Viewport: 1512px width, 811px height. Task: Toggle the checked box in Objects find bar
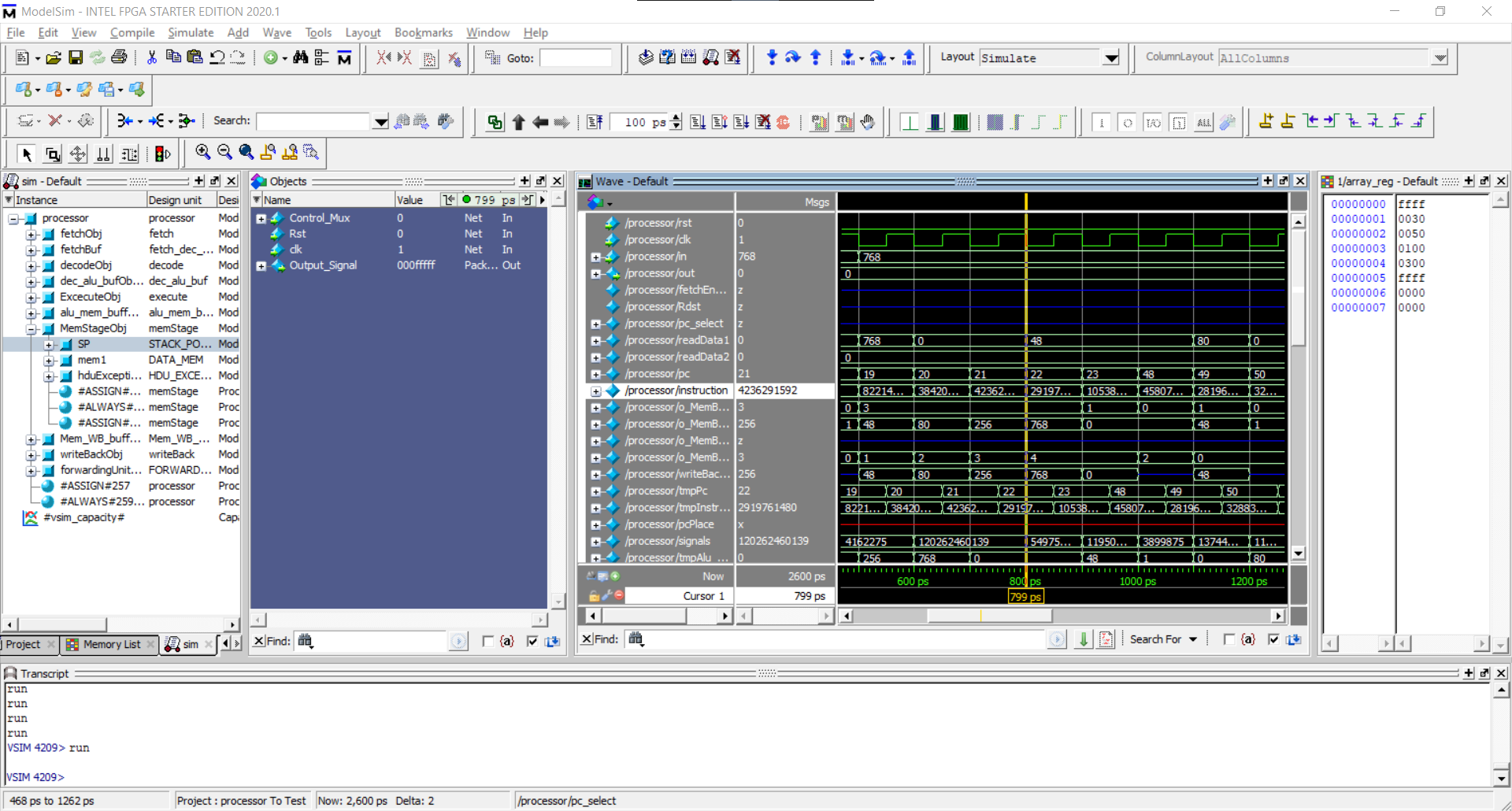click(532, 641)
